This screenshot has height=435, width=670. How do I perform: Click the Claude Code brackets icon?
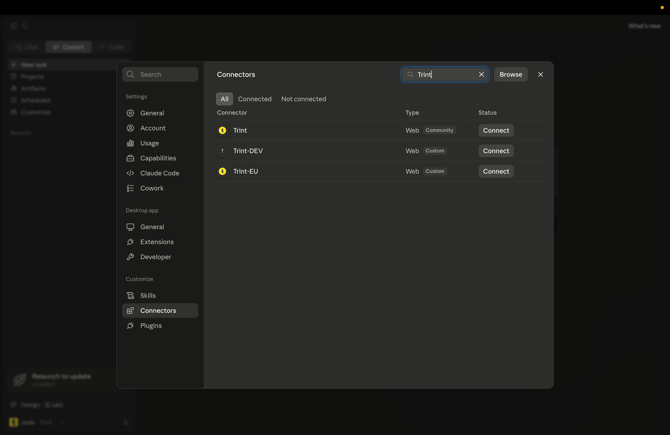(x=130, y=173)
